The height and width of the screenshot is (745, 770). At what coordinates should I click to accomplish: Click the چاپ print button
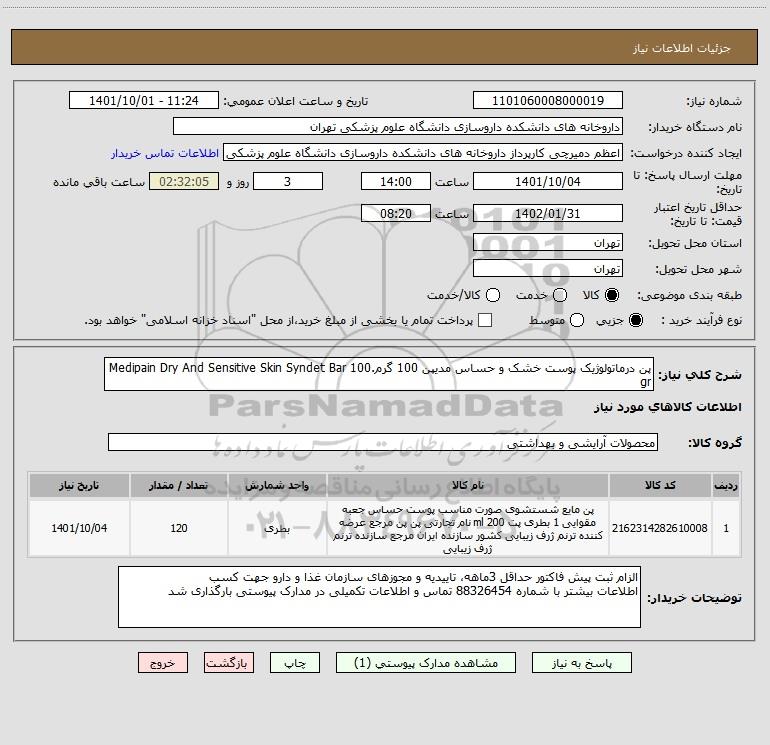[295, 663]
